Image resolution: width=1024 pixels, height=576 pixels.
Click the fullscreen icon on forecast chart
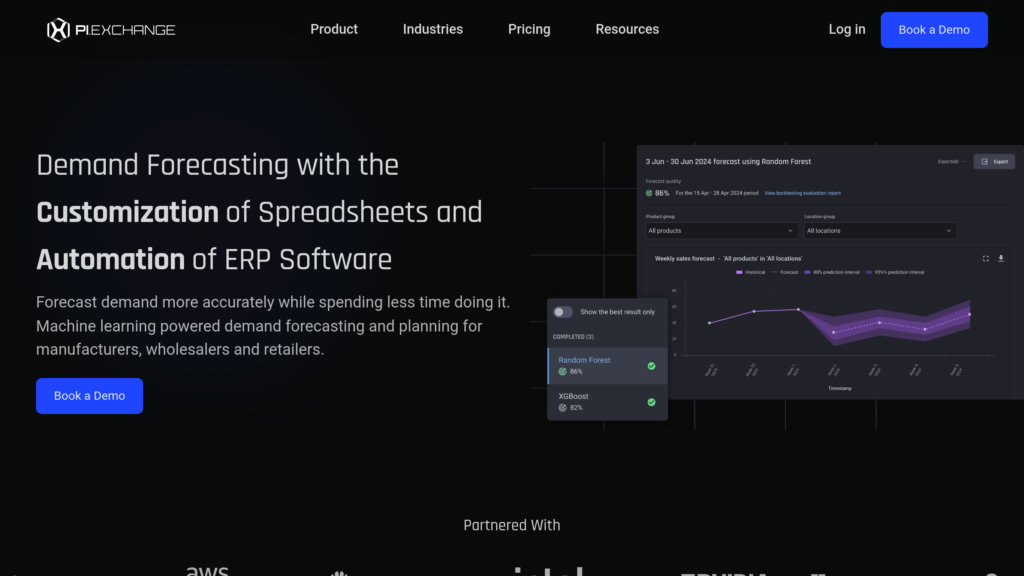coord(985,258)
